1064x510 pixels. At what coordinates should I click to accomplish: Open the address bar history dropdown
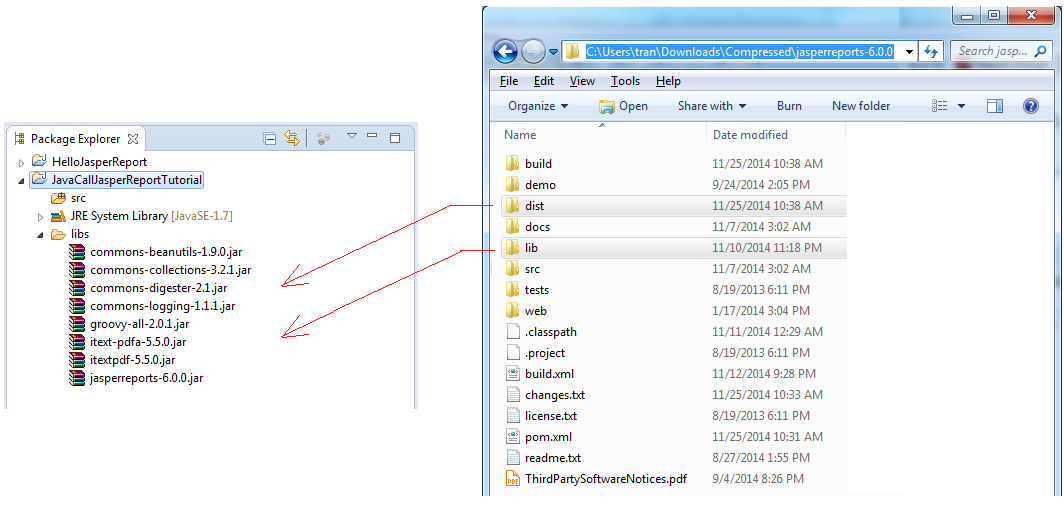click(909, 52)
